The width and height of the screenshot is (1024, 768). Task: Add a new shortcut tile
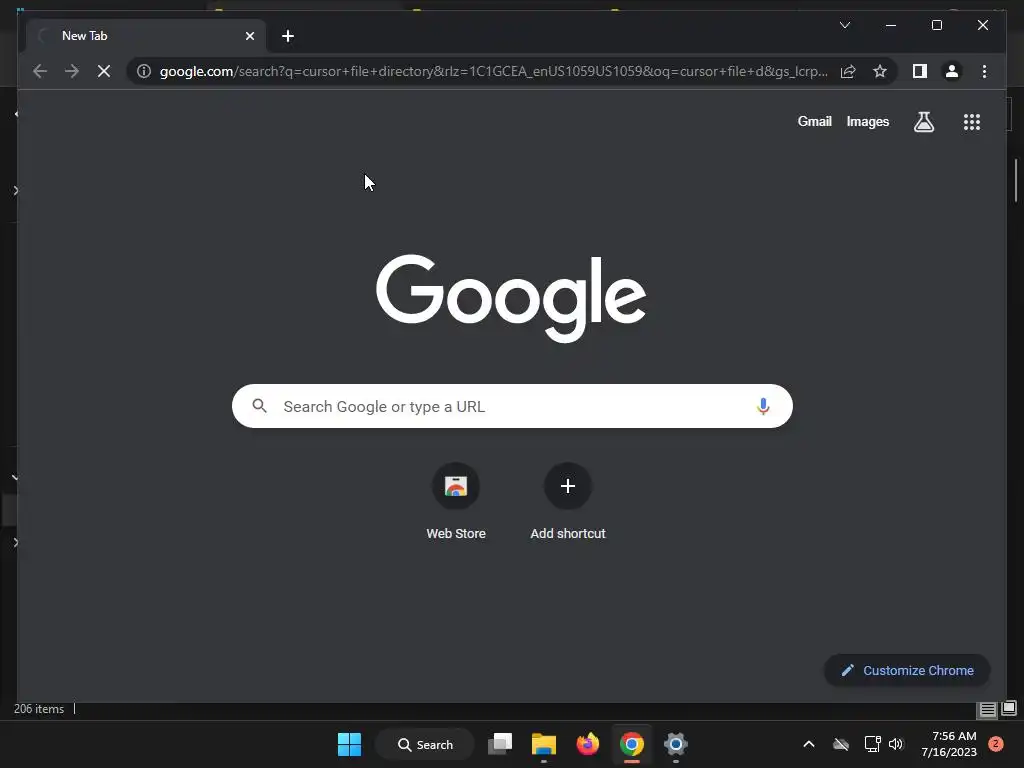tap(568, 502)
